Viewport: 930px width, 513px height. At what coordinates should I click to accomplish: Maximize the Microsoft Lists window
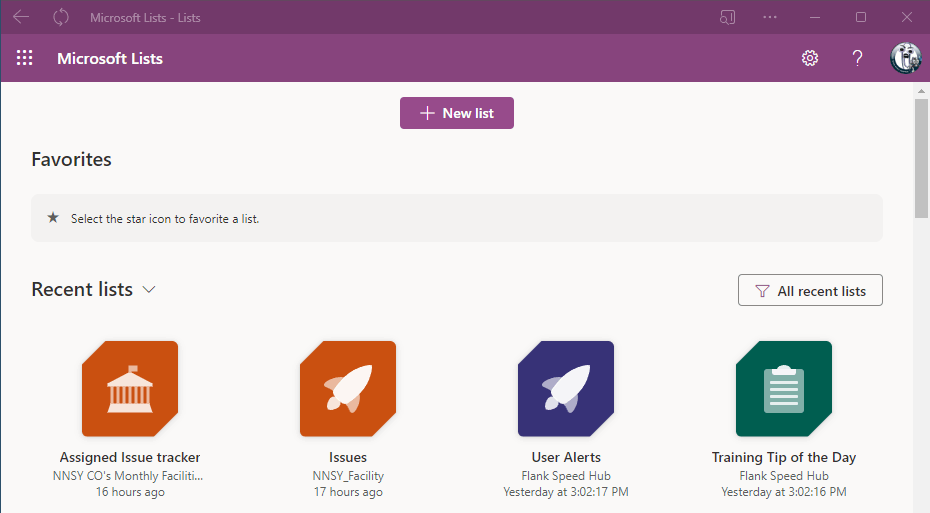(x=861, y=17)
